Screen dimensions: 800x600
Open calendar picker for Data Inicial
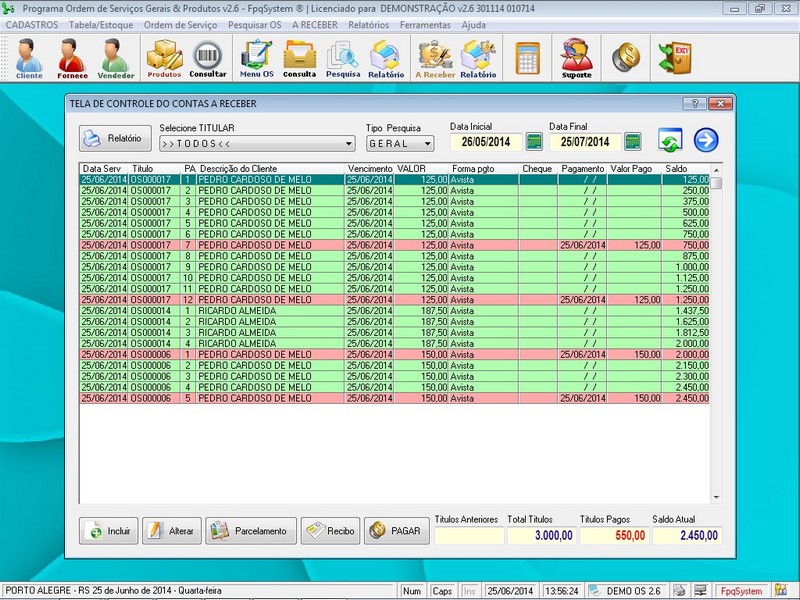pyautogui.click(x=532, y=142)
